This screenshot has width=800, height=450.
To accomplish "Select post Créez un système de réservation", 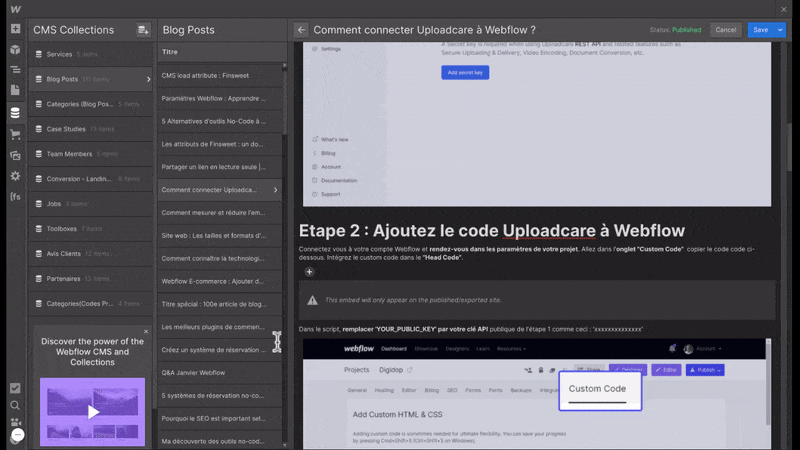I will [x=220, y=350].
